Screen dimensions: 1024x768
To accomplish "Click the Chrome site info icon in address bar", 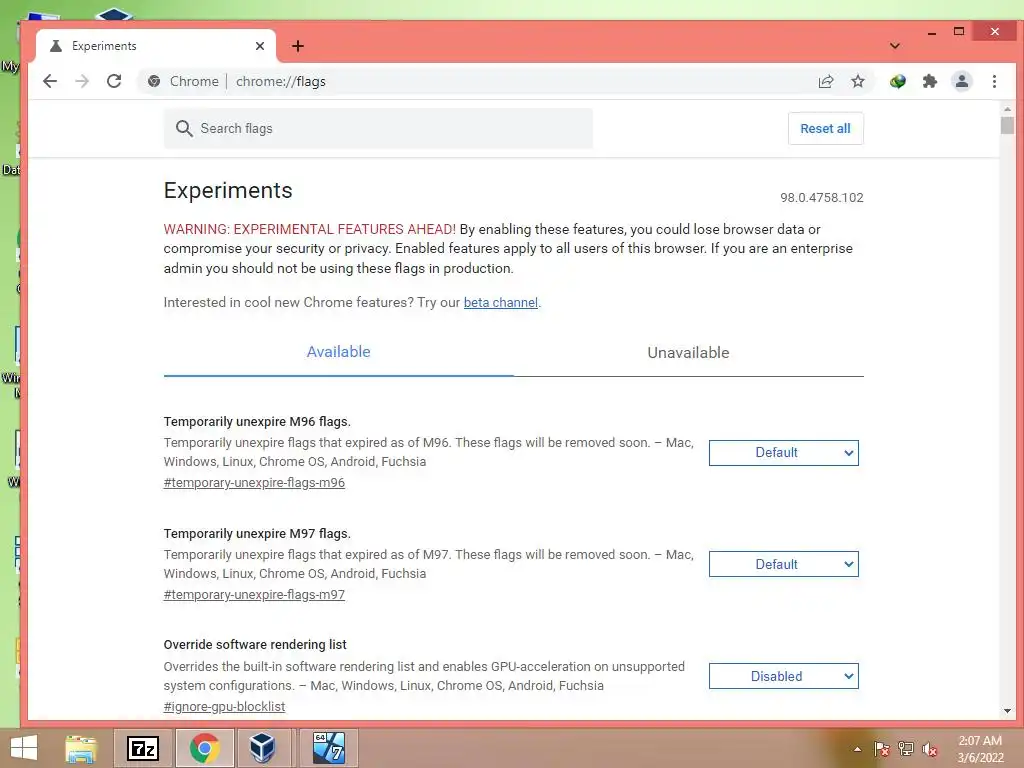I will (154, 81).
